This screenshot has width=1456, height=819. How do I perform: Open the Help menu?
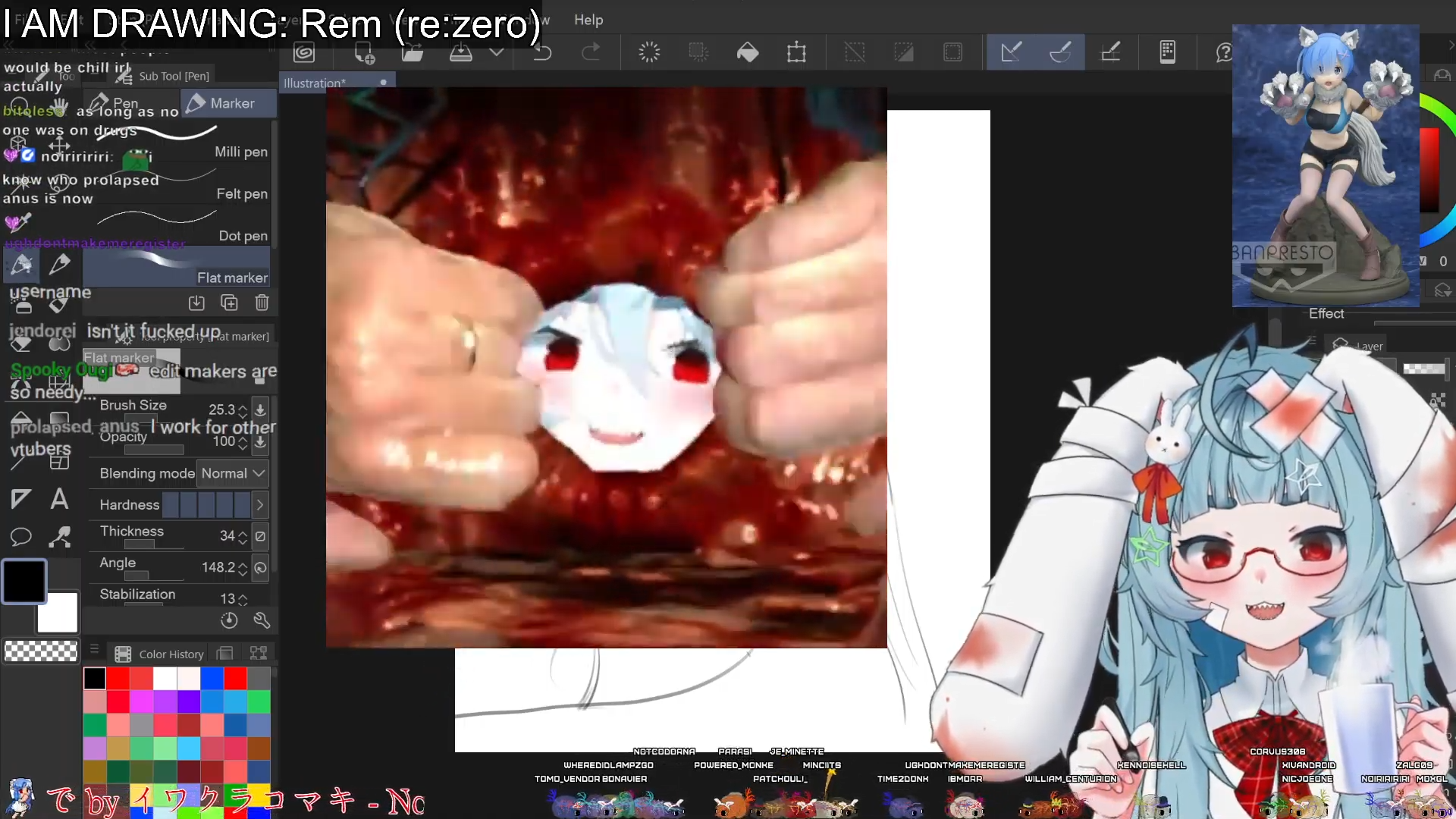point(588,20)
